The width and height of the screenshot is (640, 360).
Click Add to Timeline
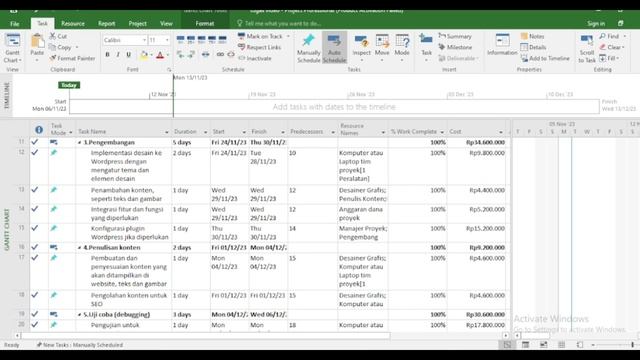click(545, 58)
